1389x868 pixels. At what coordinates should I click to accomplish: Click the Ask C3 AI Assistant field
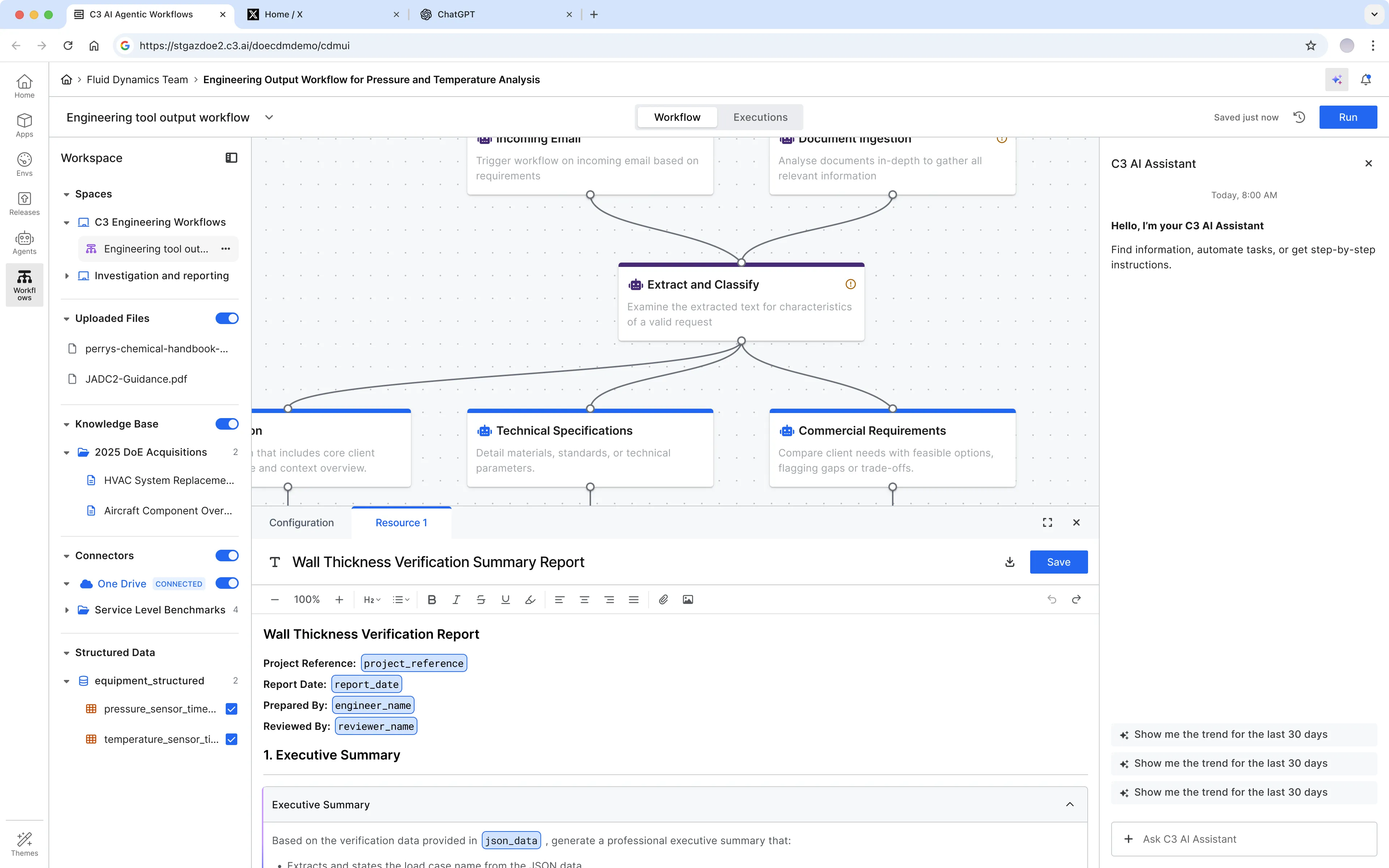[1244, 839]
